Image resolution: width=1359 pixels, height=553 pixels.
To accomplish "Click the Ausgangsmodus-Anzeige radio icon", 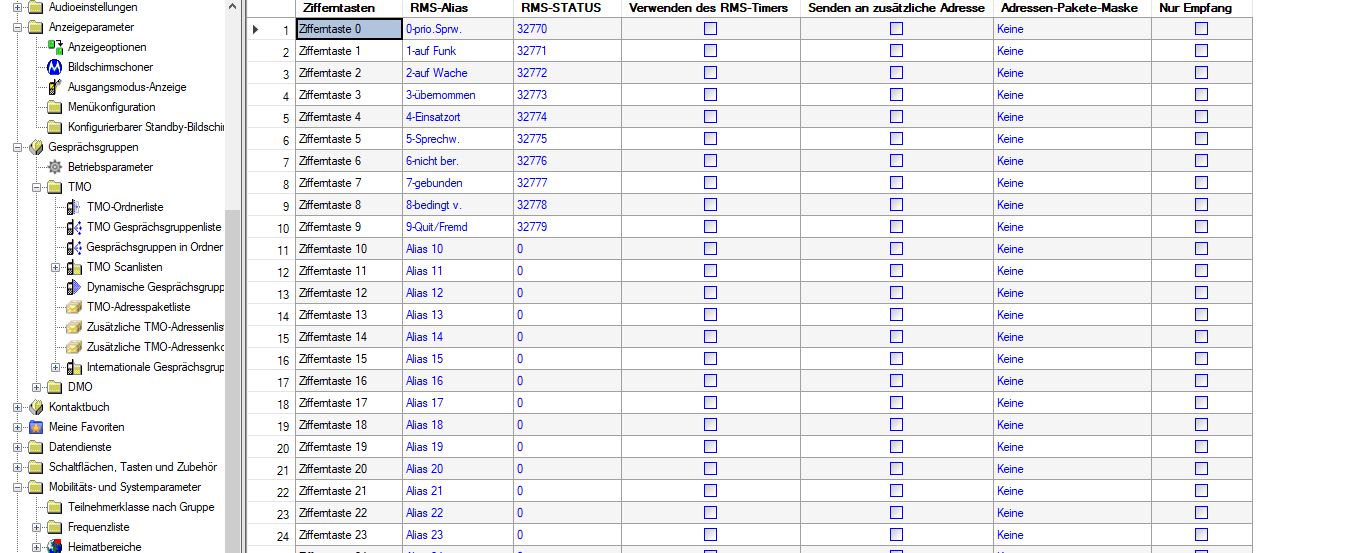I will coord(55,87).
